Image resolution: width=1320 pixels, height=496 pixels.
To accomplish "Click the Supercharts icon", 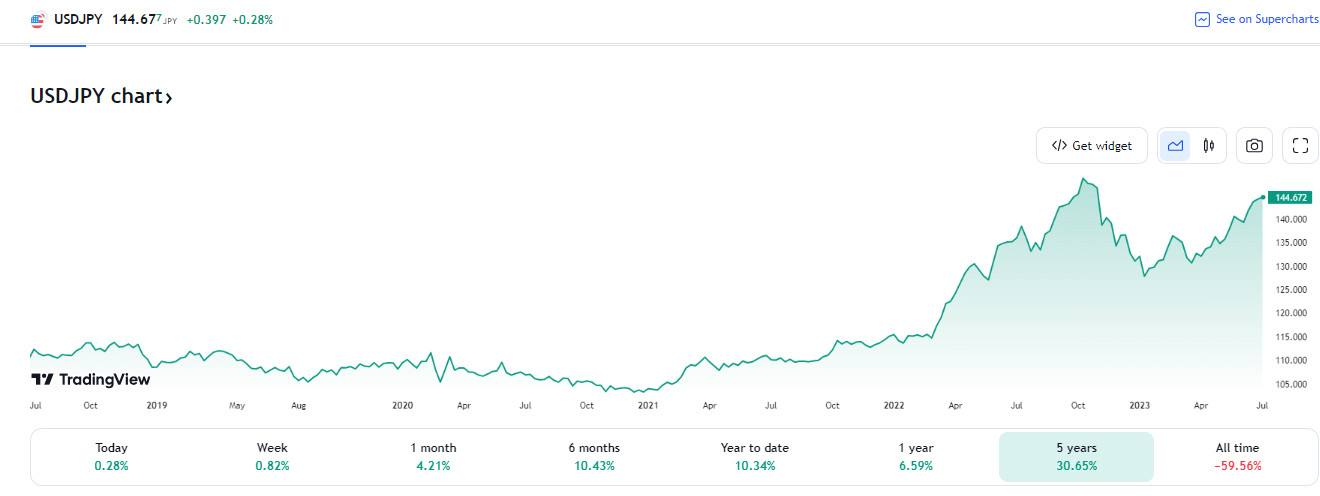I will 1203,19.
